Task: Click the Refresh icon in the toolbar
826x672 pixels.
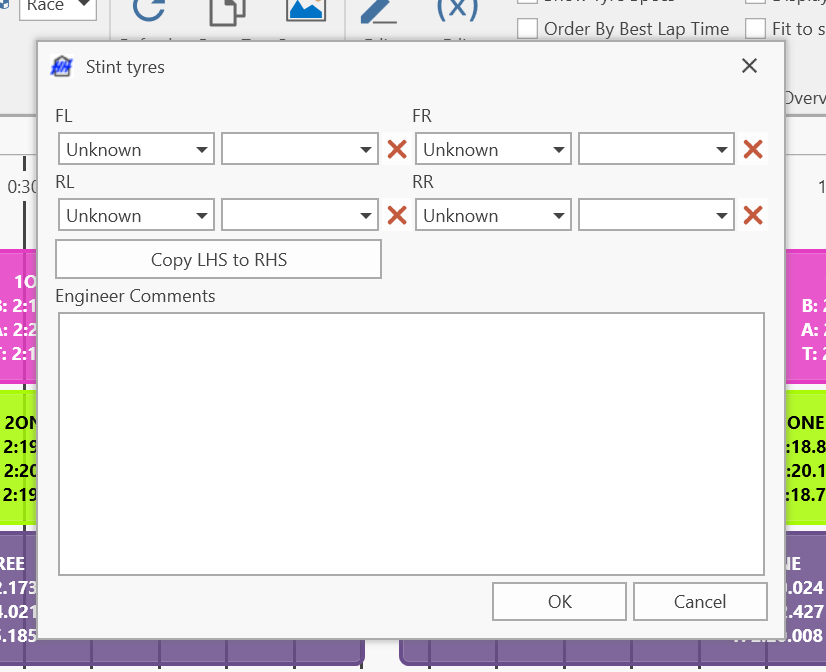Action: tap(149, 12)
